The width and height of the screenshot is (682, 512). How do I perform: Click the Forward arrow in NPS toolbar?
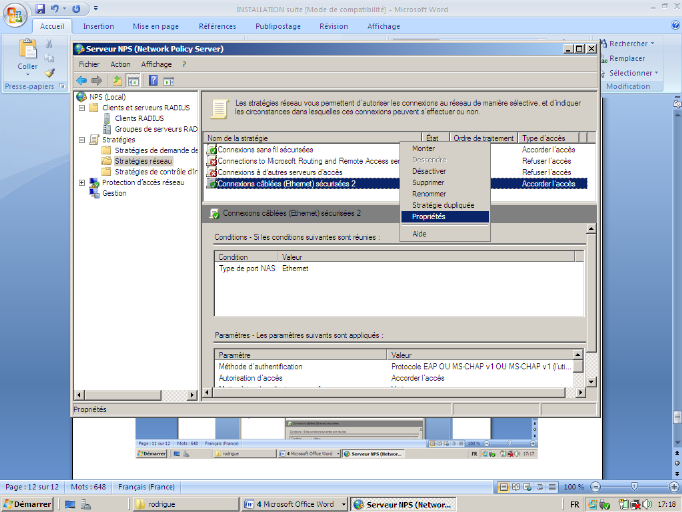(97, 80)
